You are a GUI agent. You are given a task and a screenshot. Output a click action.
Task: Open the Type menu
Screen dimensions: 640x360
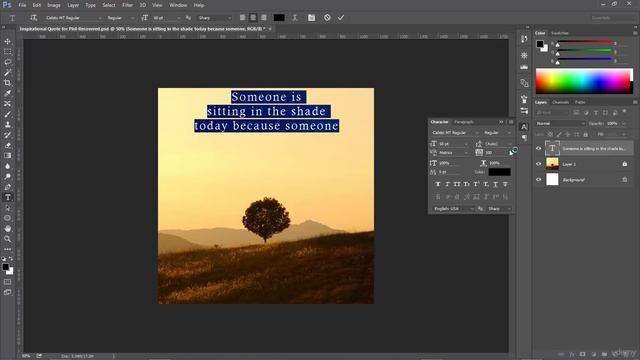[x=91, y=5]
